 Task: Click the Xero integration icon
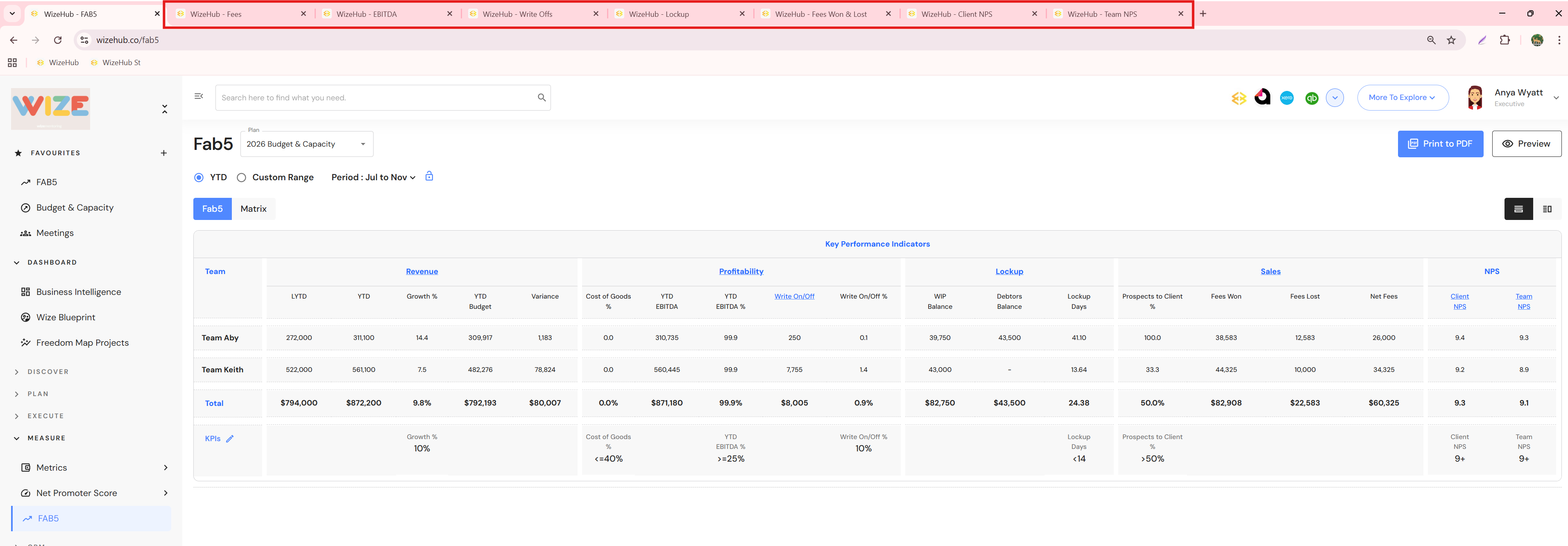[1286, 98]
